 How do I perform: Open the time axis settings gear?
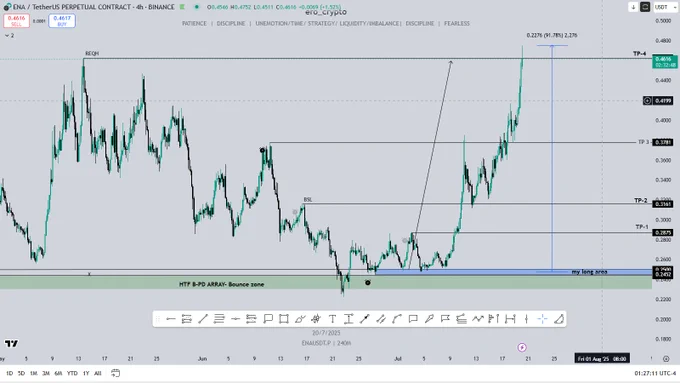666,359
